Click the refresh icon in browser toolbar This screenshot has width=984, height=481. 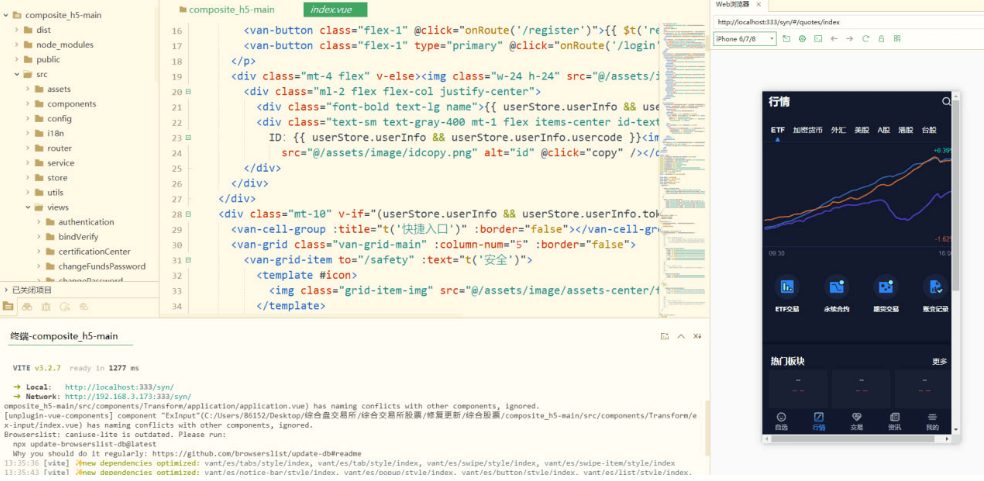point(866,39)
